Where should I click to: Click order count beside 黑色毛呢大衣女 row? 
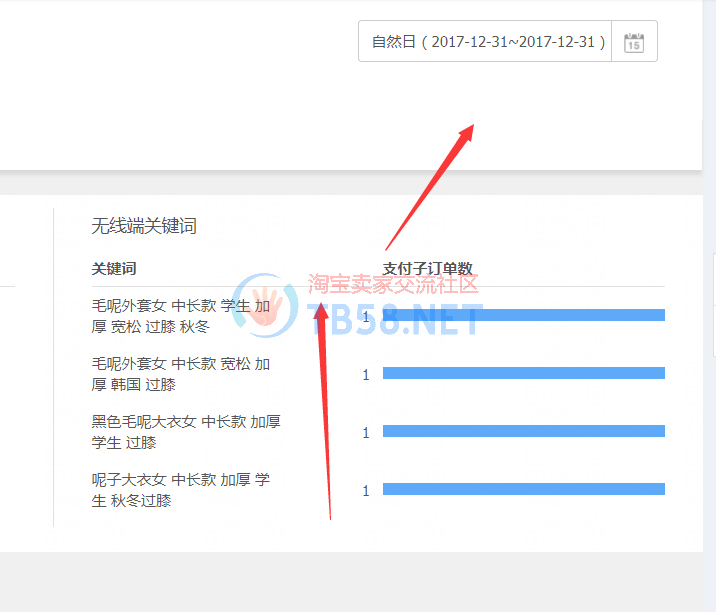366,433
